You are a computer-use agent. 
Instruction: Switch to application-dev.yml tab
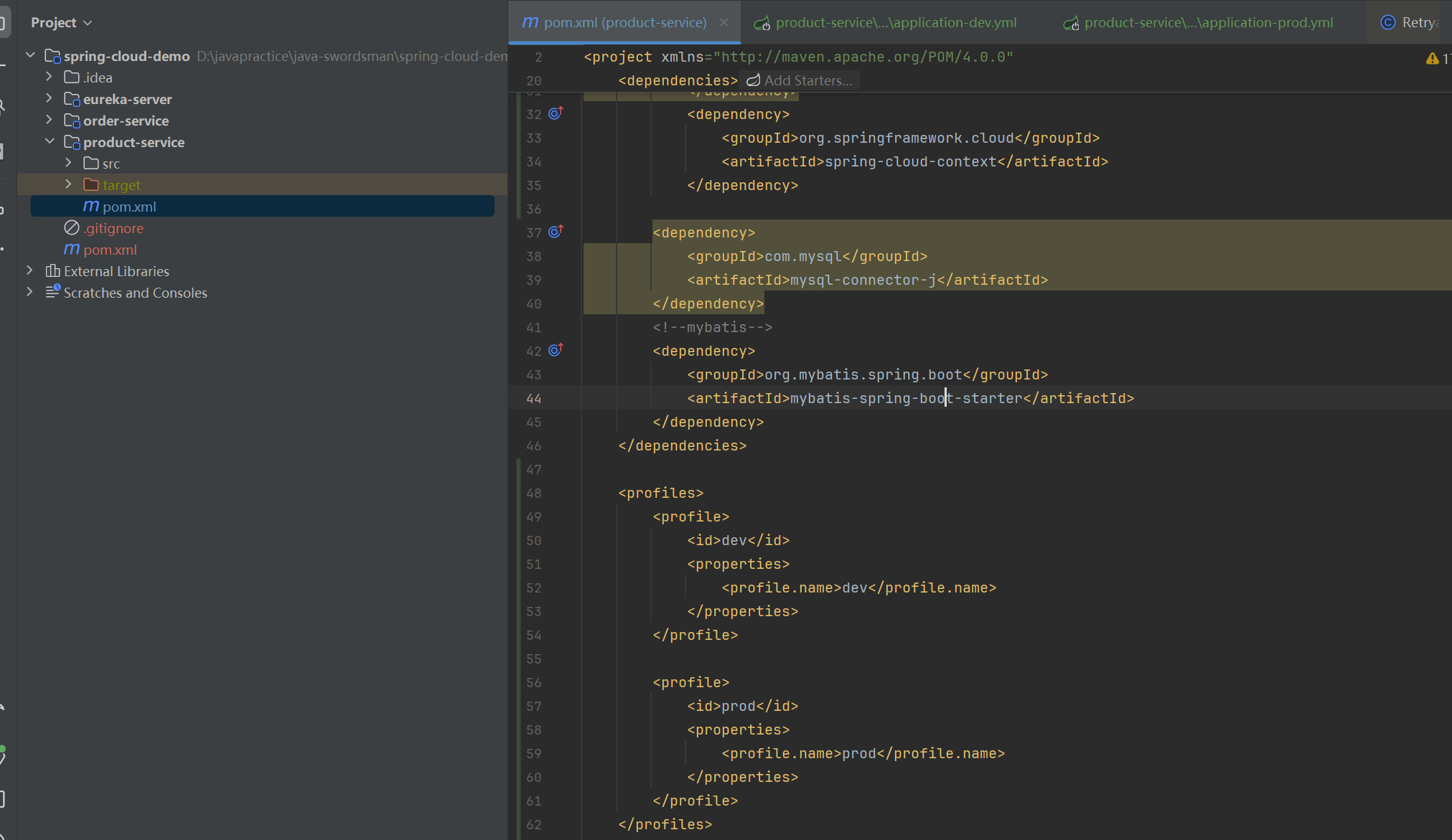895,22
